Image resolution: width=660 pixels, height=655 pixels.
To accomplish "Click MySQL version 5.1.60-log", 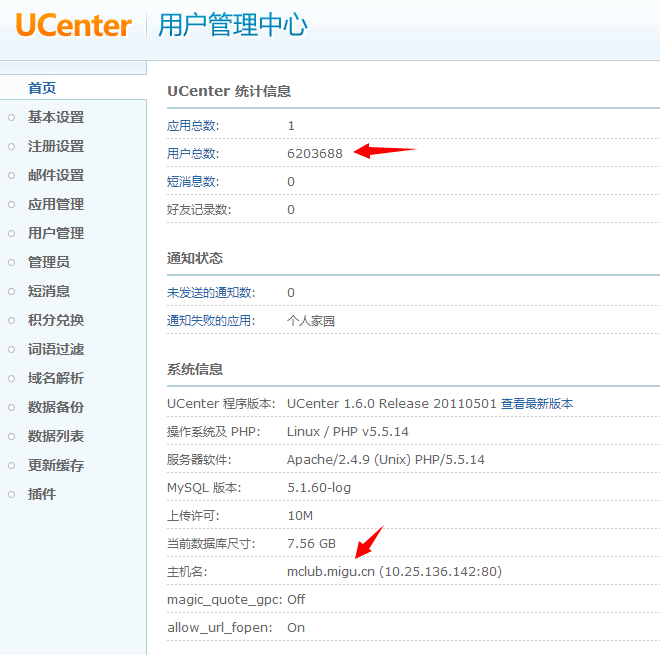I will (x=319, y=487).
